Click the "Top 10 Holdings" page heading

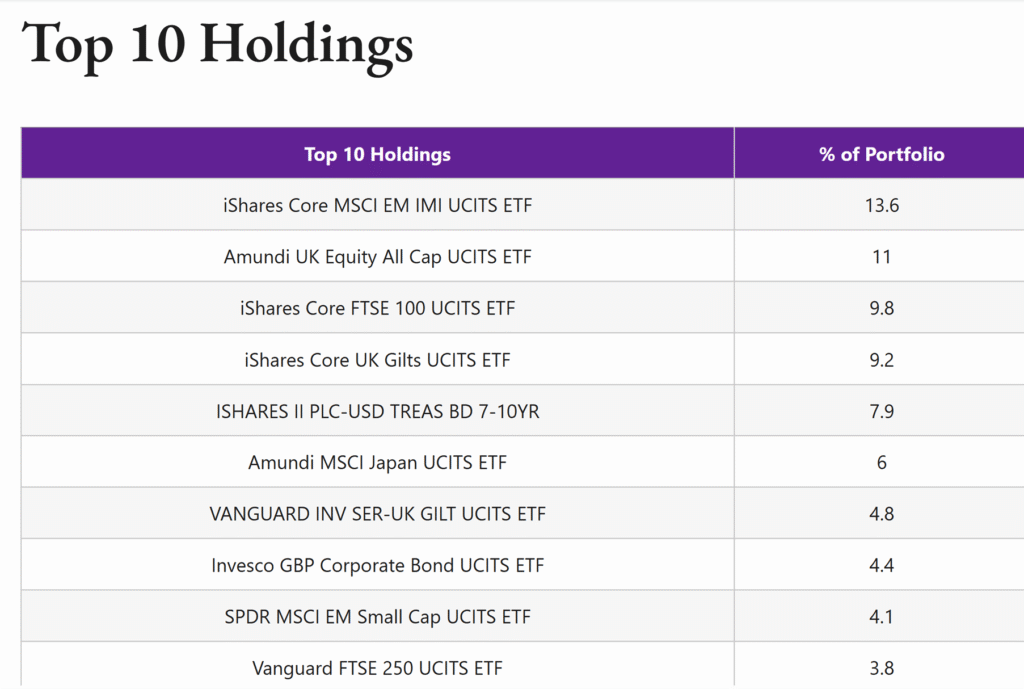pos(217,46)
